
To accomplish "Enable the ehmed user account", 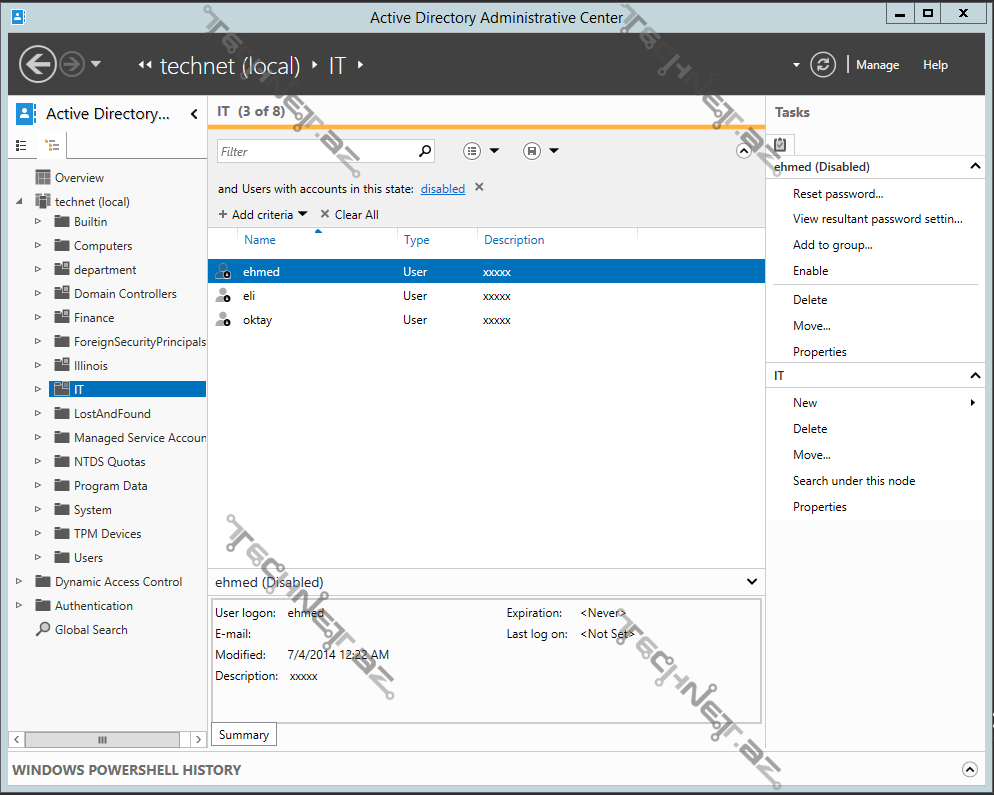I will pyautogui.click(x=812, y=270).
